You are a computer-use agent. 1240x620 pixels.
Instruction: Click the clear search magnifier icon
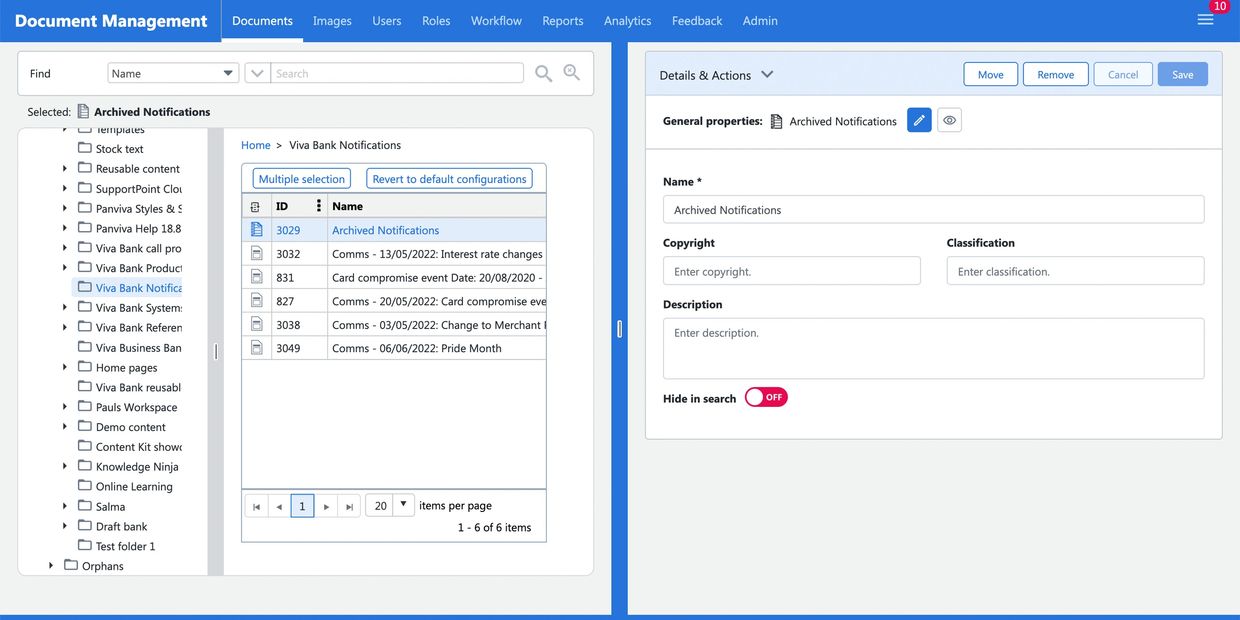click(572, 73)
